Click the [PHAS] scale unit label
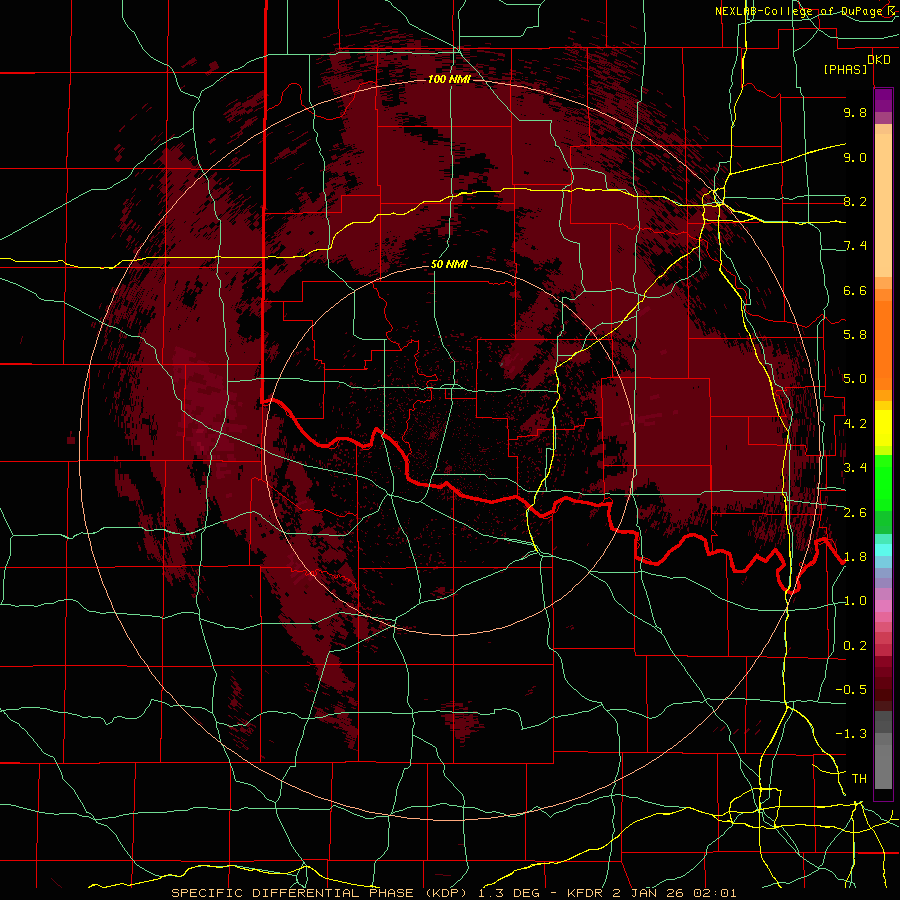The height and width of the screenshot is (900, 900). pyautogui.click(x=845, y=69)
